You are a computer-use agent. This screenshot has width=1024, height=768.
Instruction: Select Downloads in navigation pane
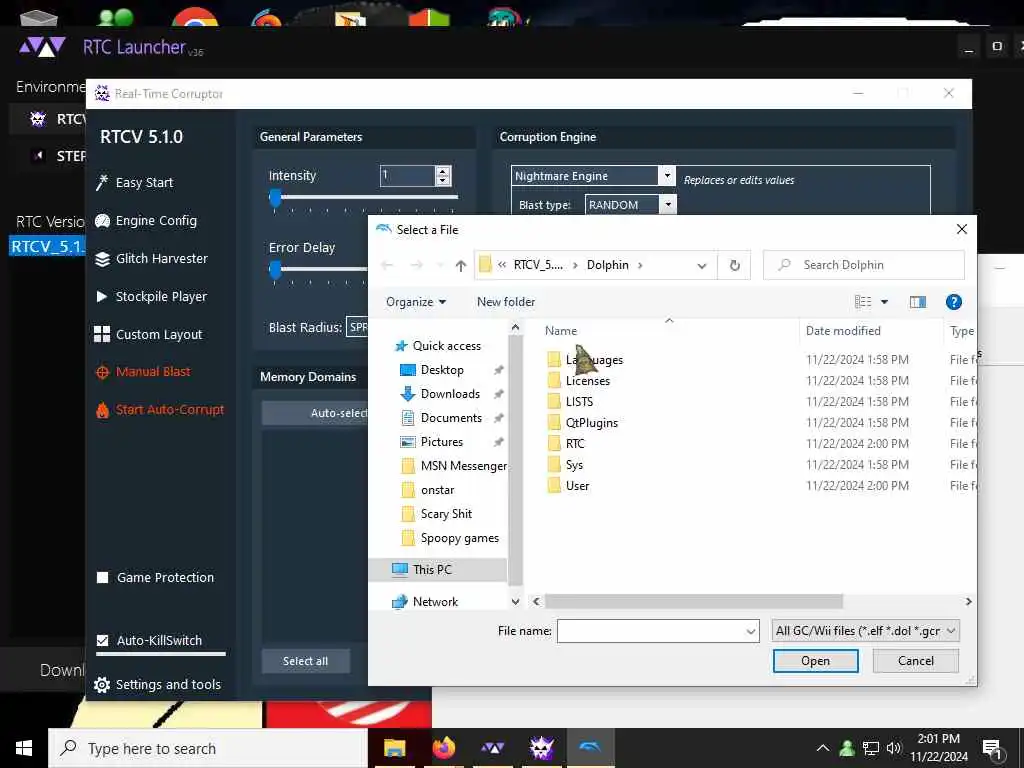[x=450, y=394]
